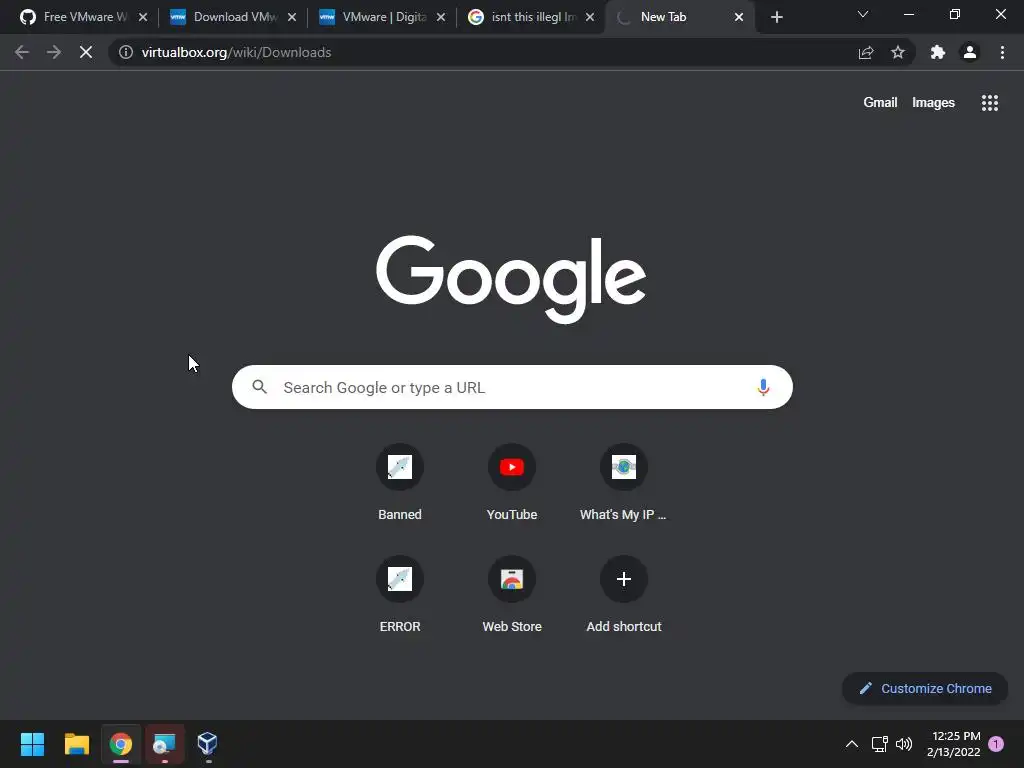Open the network status tray icon
This screenshot has width=1024, height=768.
click(x=879, y=744)
